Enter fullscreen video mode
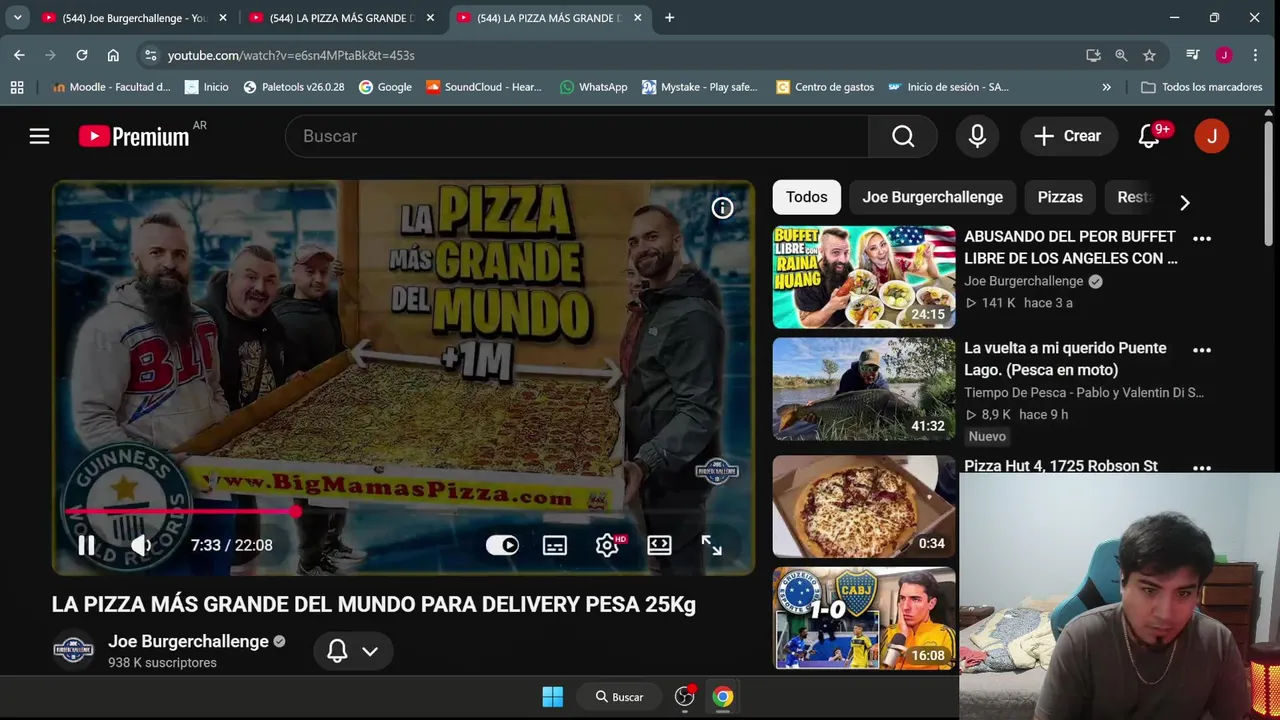The height and width of the screenshot is (720, 1280). [x=711, y=545]
